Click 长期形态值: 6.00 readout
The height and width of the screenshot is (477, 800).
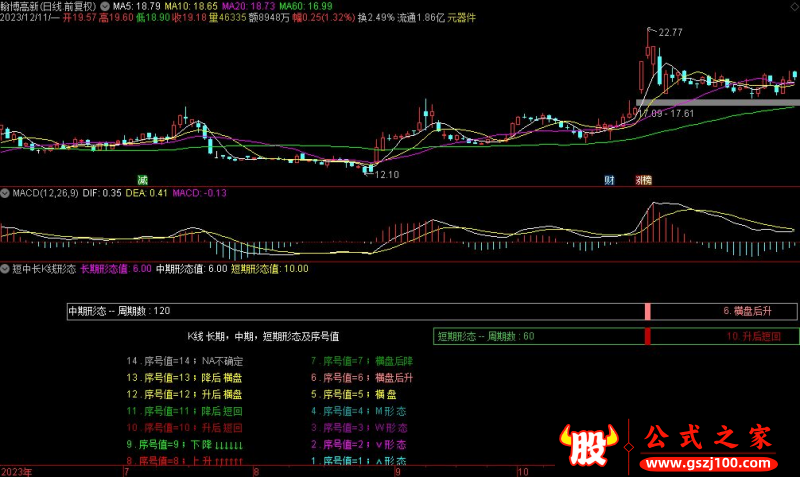point(116,269)
